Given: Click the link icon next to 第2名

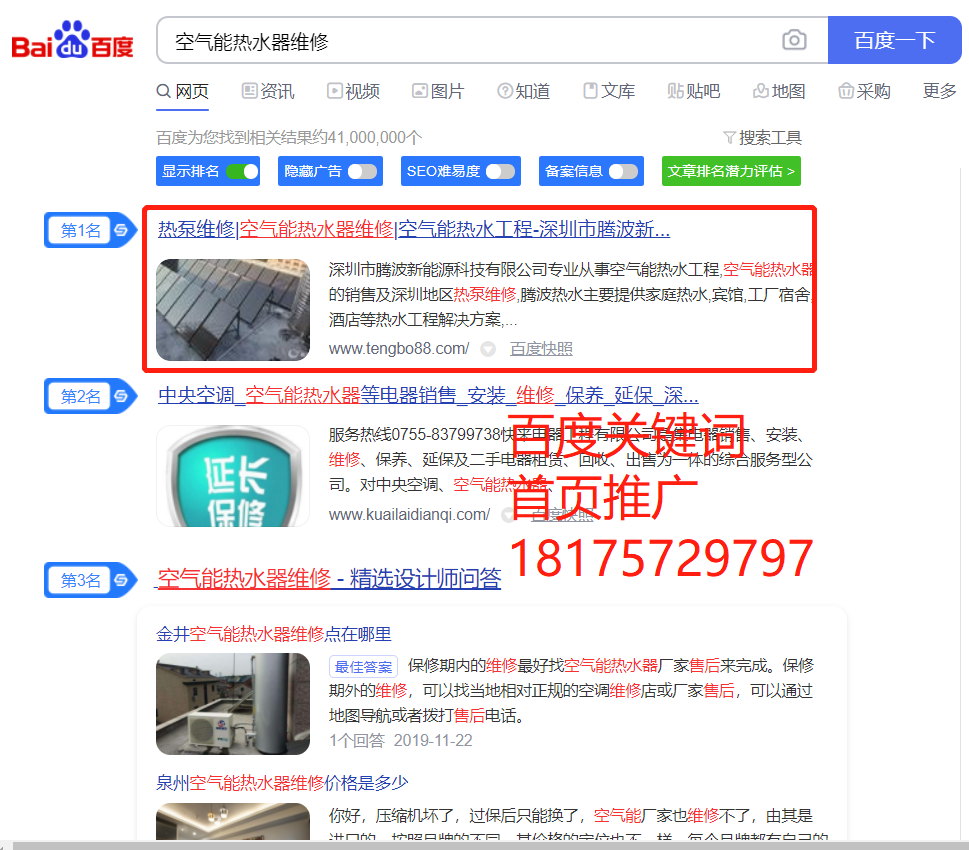Looking at the screenshot, I should point(121,396).
